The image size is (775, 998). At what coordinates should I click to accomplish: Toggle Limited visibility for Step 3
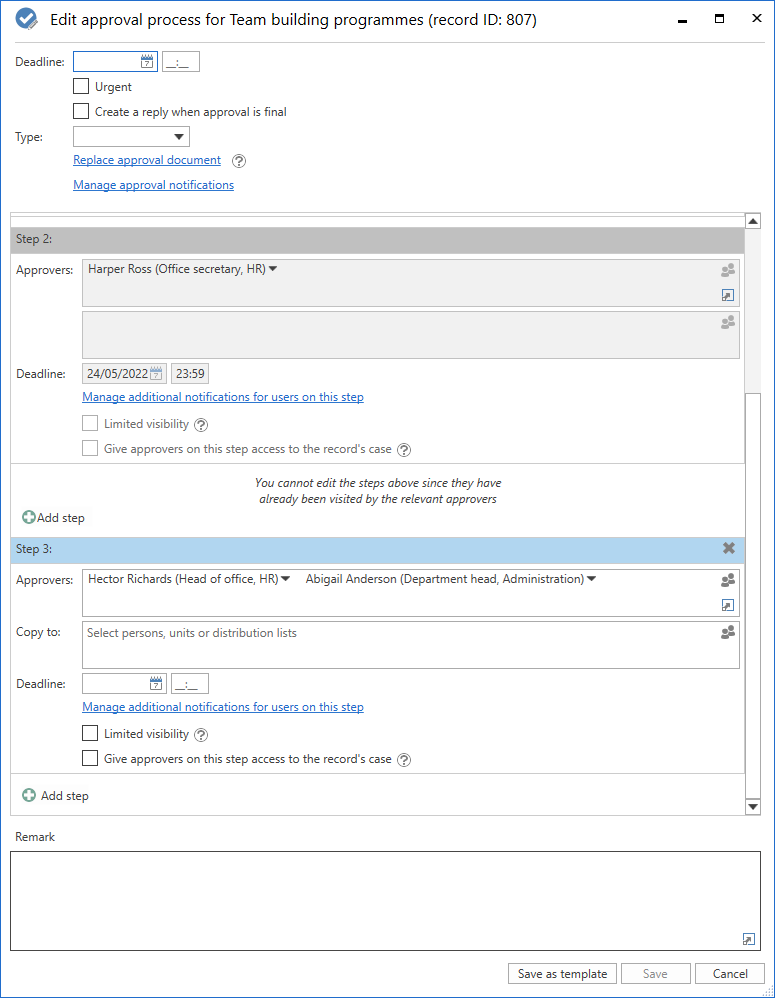point(90,734)
